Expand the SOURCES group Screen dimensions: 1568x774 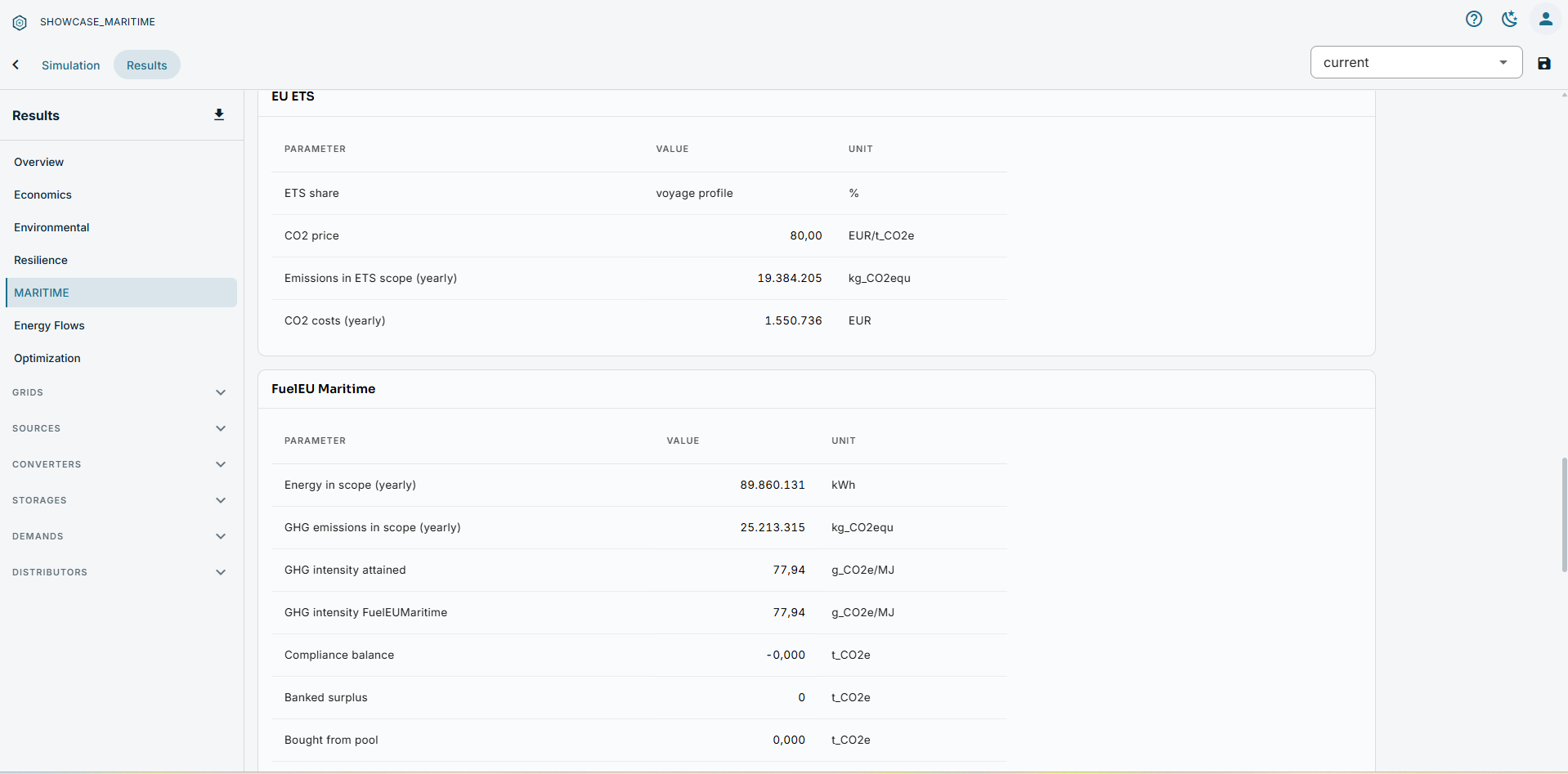click(x=119, y=428)
